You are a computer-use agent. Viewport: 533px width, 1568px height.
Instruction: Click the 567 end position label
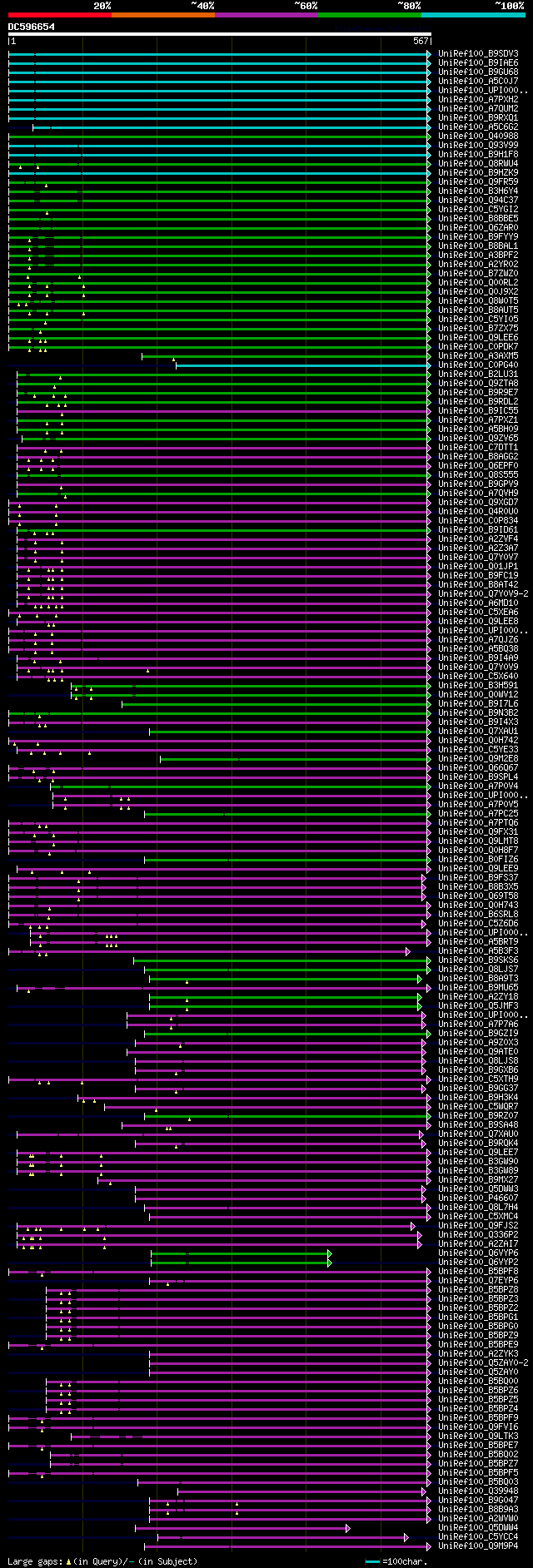click(x=421, y=41)
